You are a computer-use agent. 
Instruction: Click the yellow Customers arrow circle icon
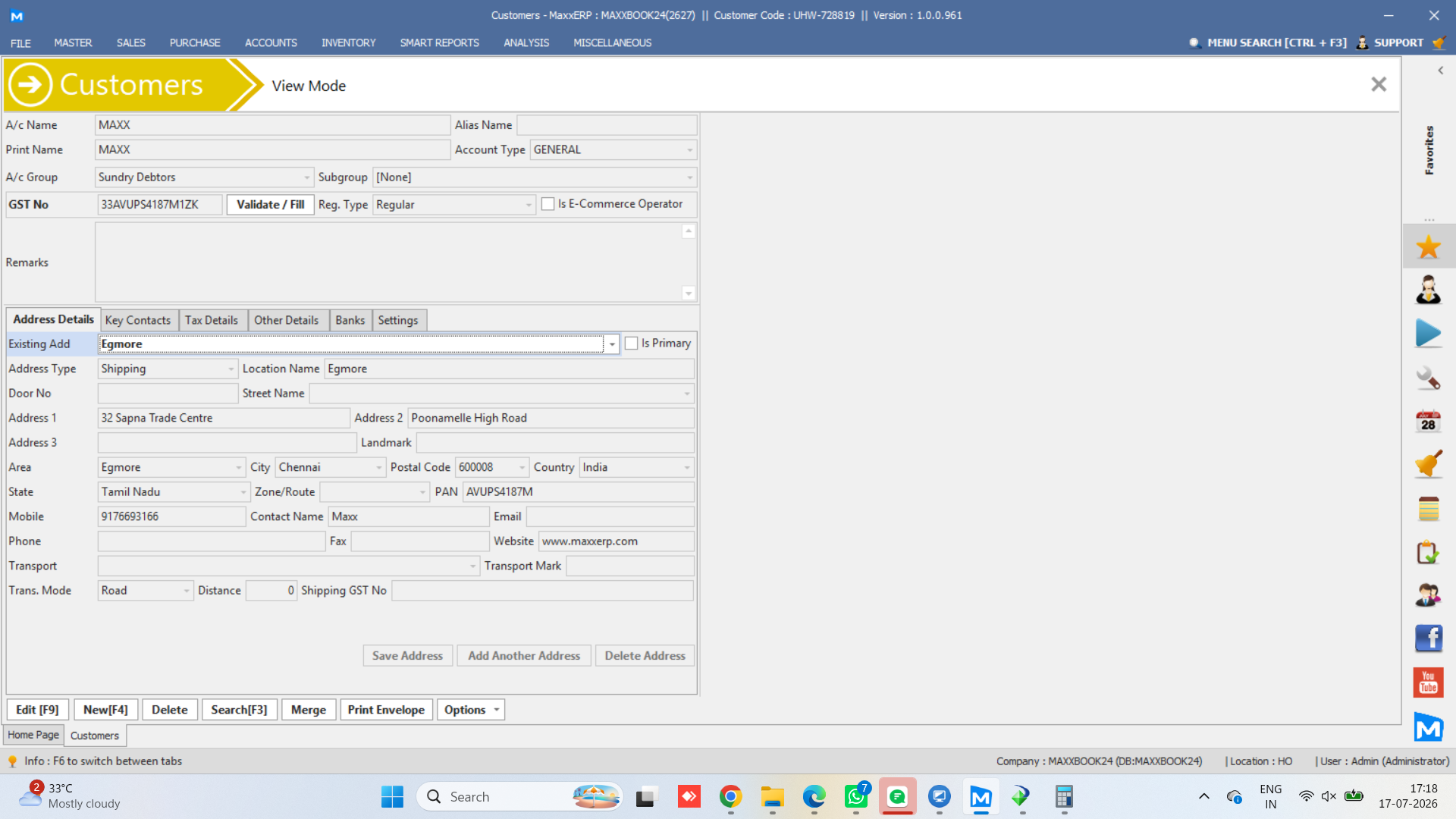click(x=30, y=84)
